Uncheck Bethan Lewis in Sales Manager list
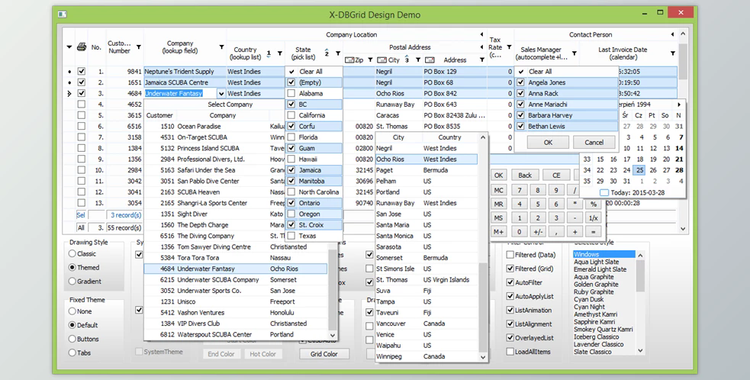The image size is (750, 380). tap(521, 126)
